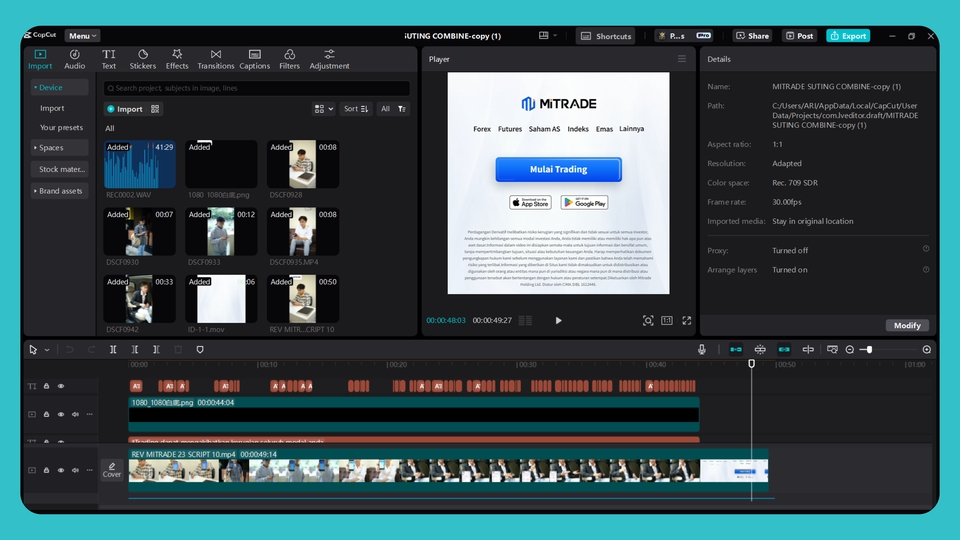Click the grid icon beside Import
Screen dimensions: 960x540
(x=155, y=109)
